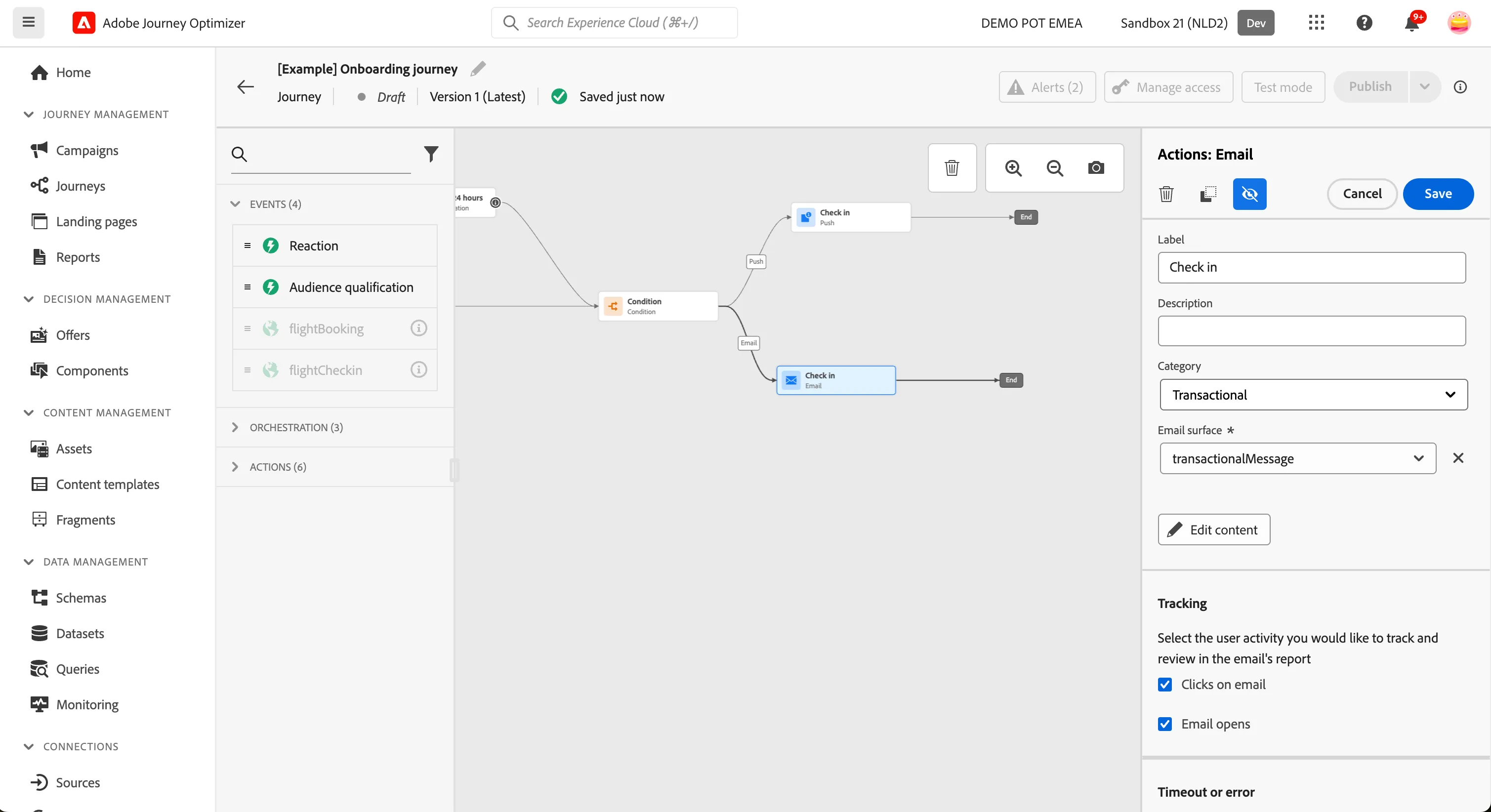
Task: Go back using the left arrow
Action: tap(246, 87)
